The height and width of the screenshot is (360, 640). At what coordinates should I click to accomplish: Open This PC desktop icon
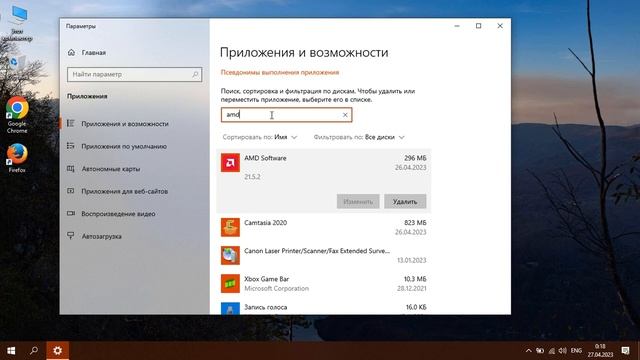[17, 24]
